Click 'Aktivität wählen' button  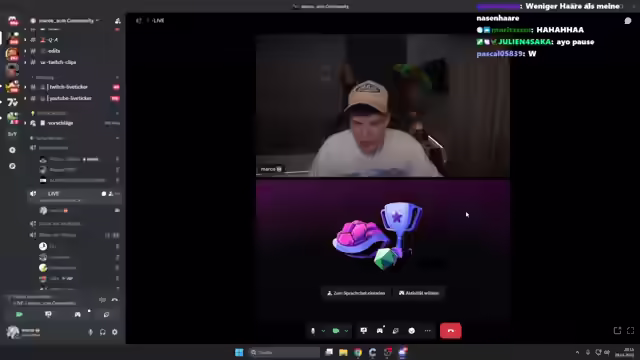(x=419, y=293)
